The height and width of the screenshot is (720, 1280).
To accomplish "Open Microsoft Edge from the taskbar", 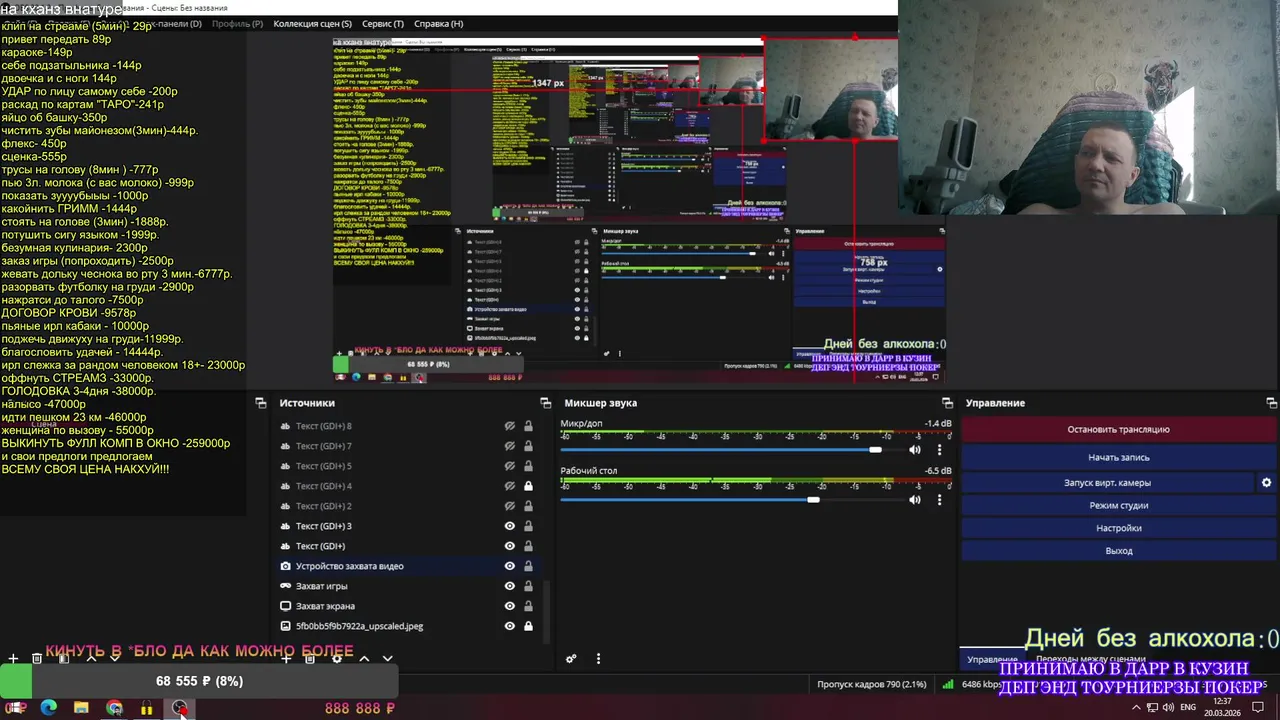I will (48, 708).
